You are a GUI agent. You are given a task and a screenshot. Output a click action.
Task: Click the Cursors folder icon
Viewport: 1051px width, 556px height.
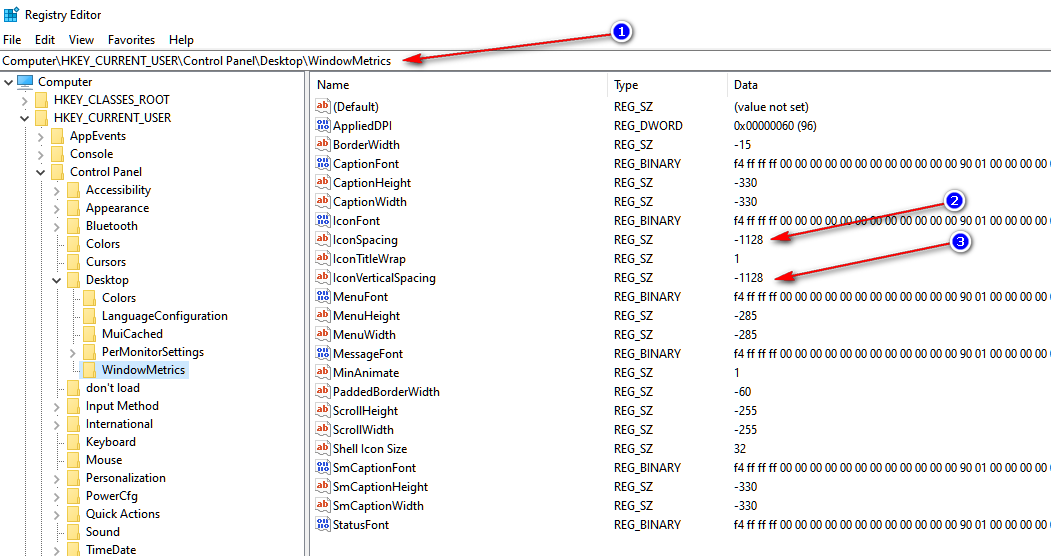[74, 262]
